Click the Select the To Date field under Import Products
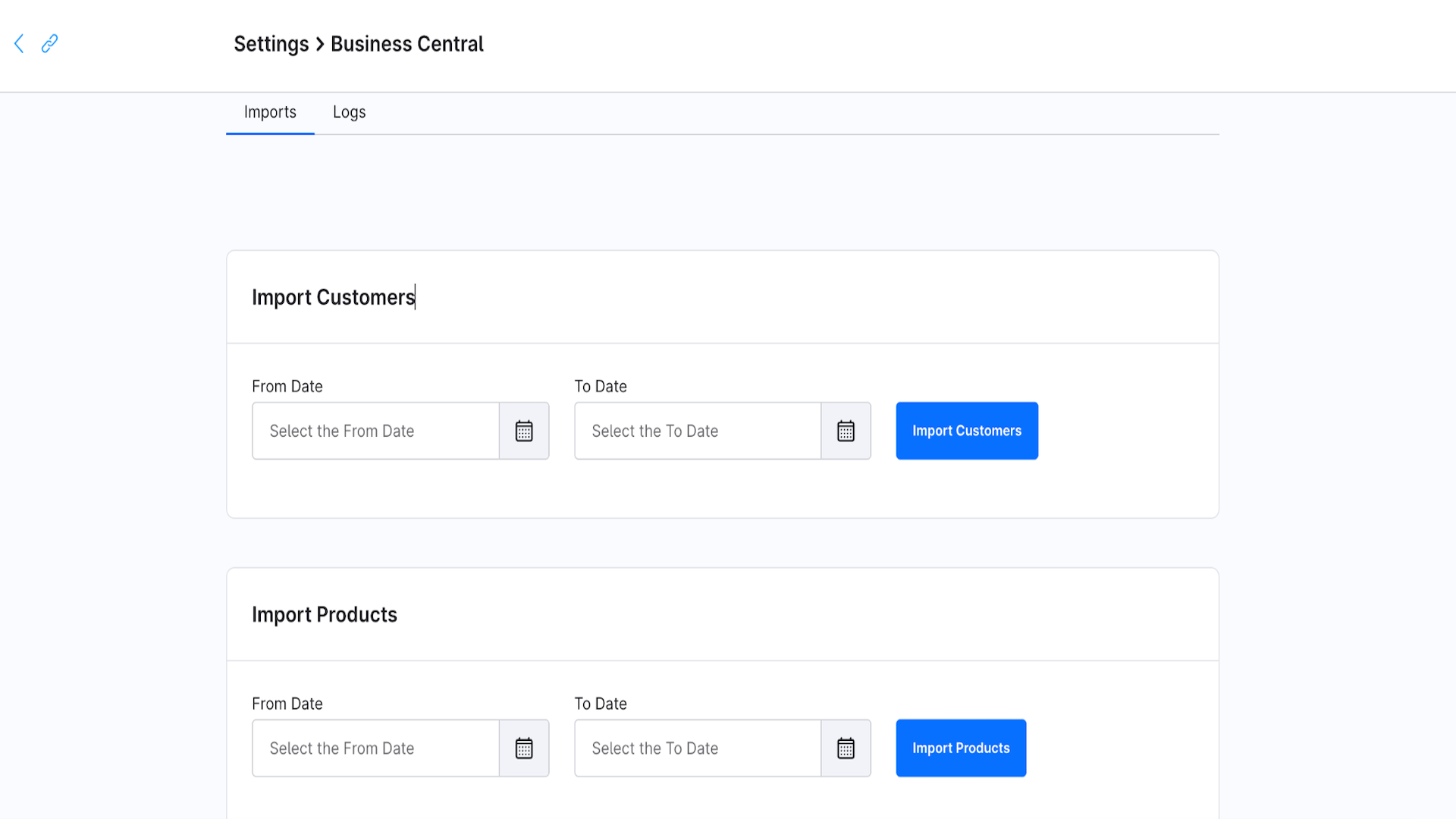 pyautogui.click(x=697, y=748)
